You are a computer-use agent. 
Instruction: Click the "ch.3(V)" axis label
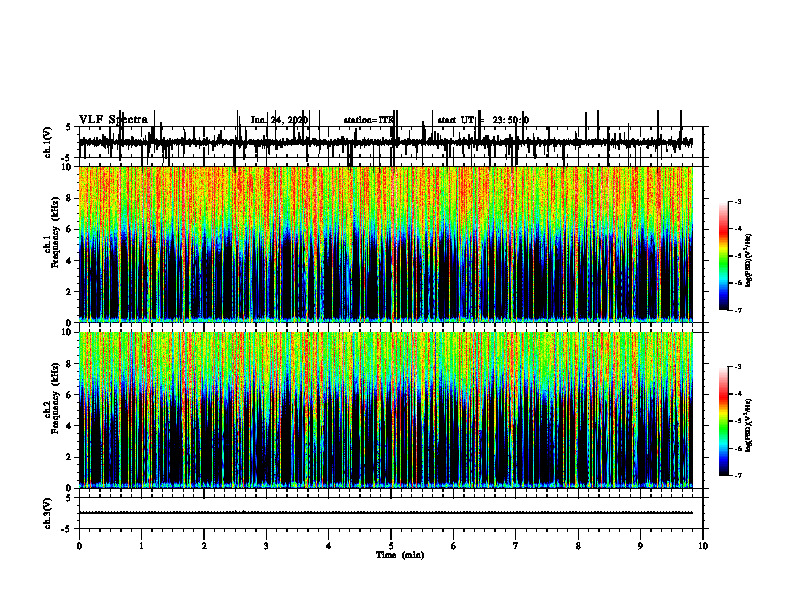[47, 513]
